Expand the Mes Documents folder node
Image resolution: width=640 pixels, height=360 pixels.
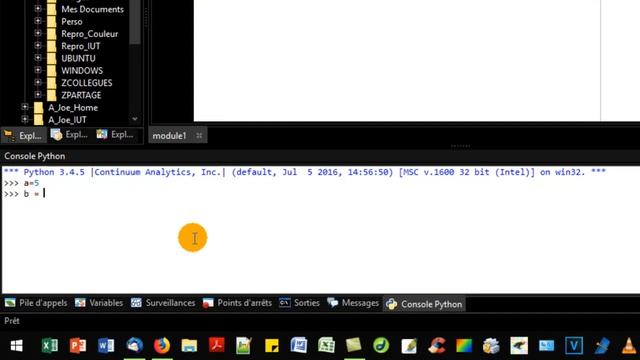point(38,9)
